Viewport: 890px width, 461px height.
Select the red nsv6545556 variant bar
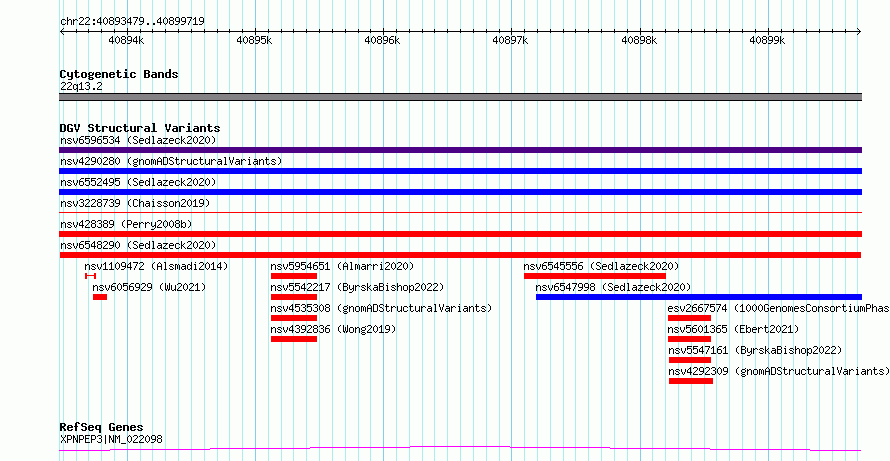595,276
